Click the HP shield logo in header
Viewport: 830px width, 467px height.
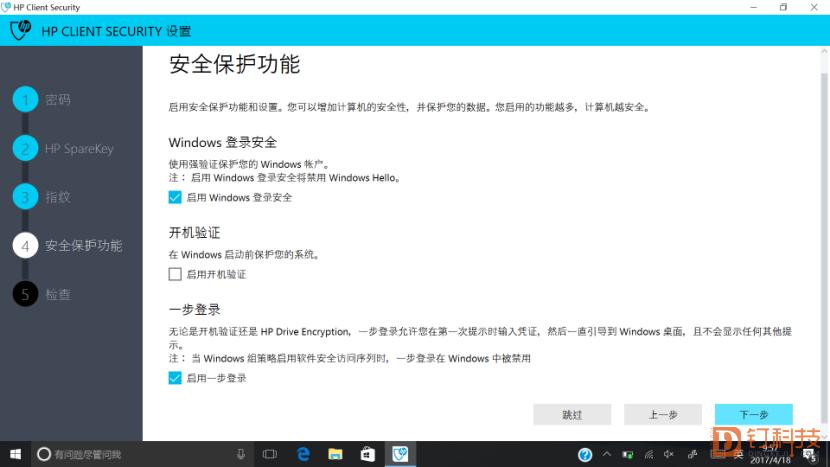[21, 30]
